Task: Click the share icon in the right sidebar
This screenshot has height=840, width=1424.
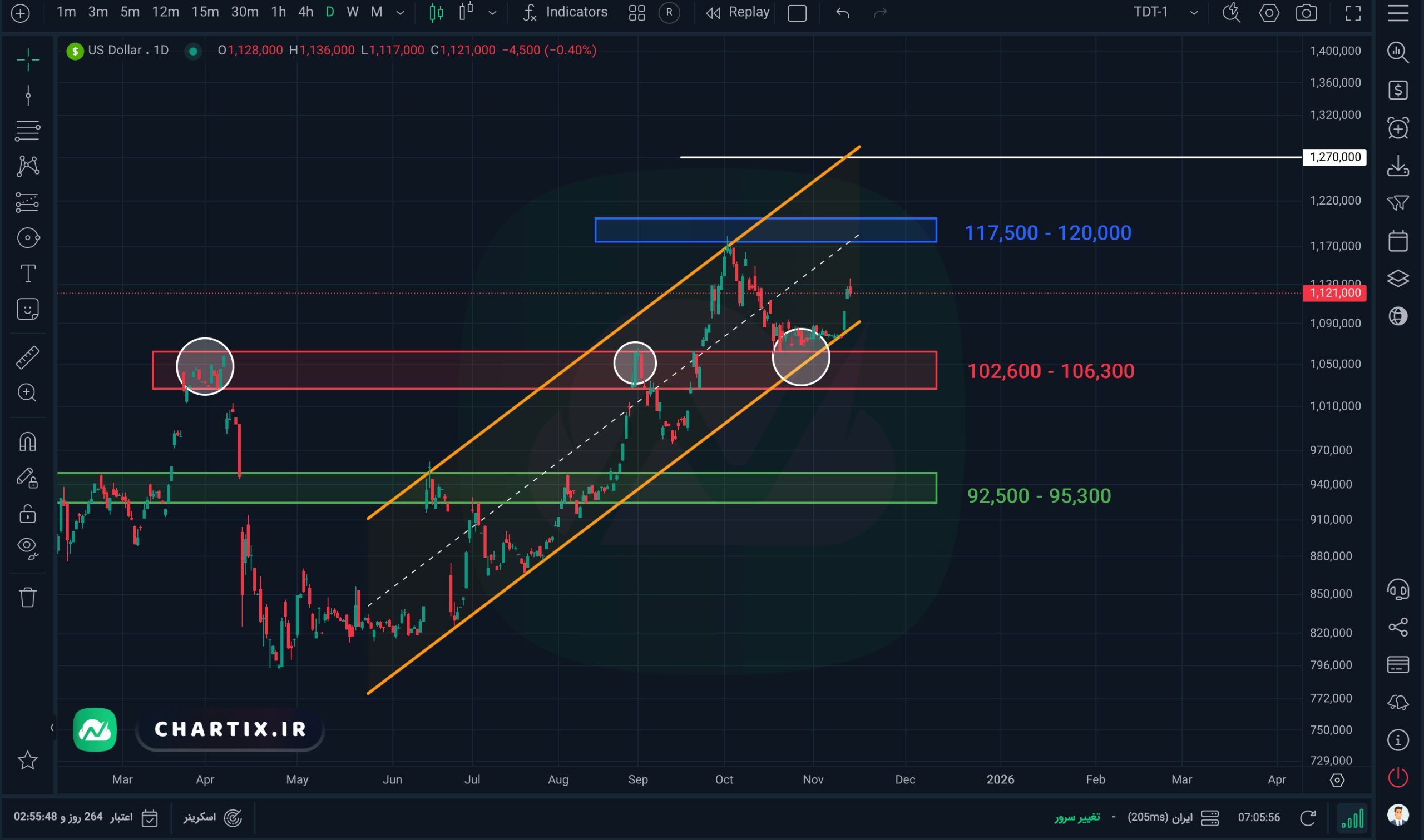Action: 1397,627
